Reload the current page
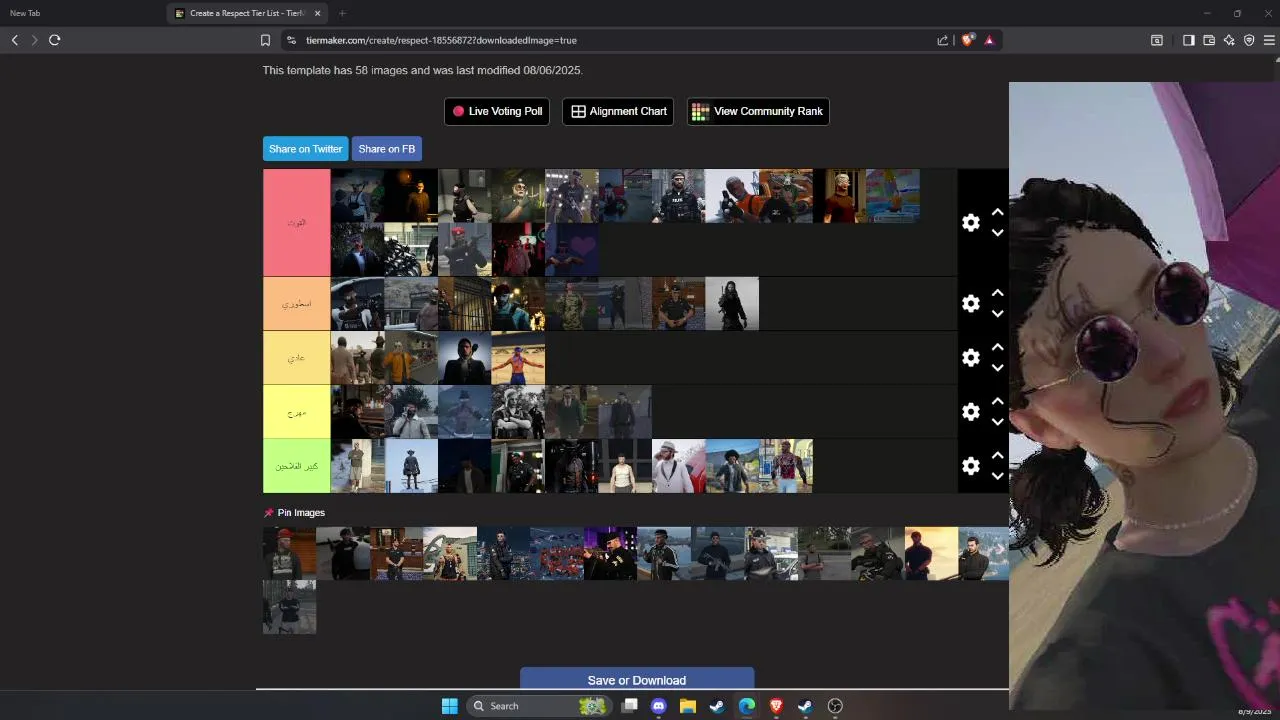The height and width of the screenshot is (720, 1280). (54, 40)
